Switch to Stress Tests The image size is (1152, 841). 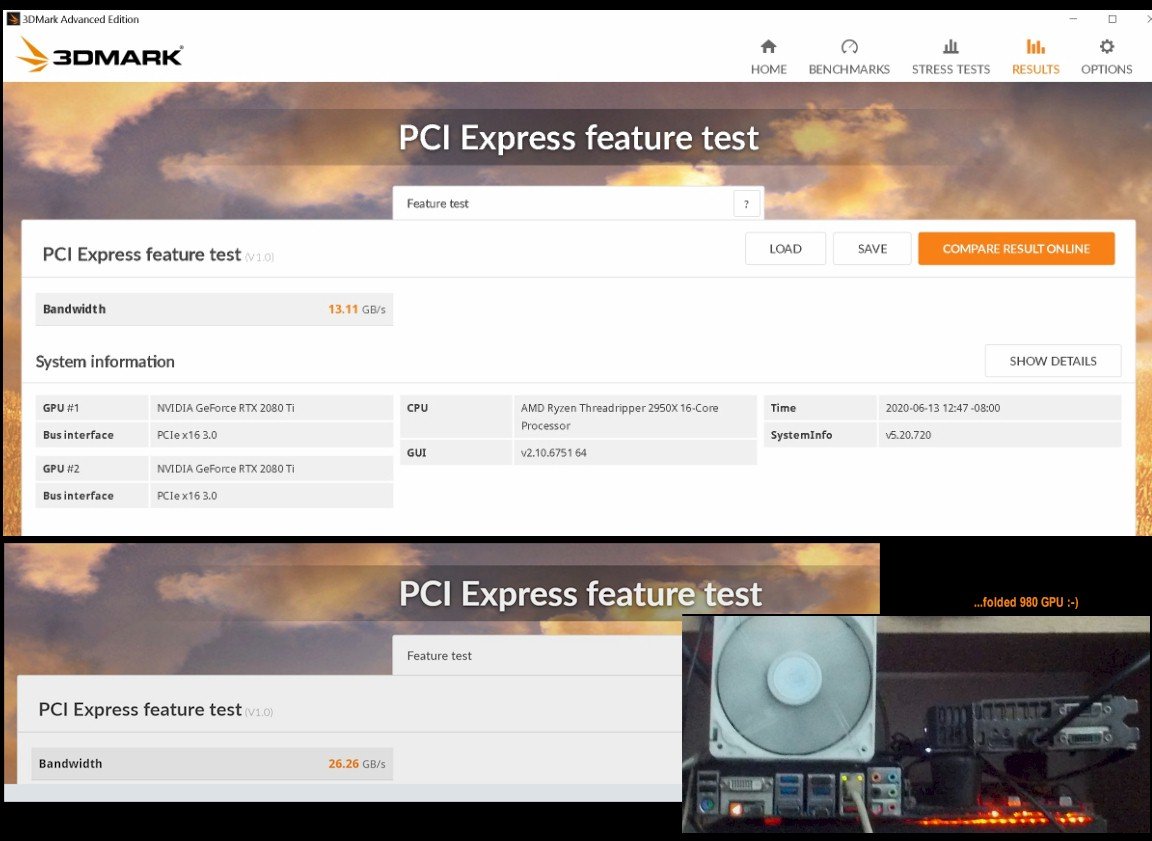click(951, 57)
